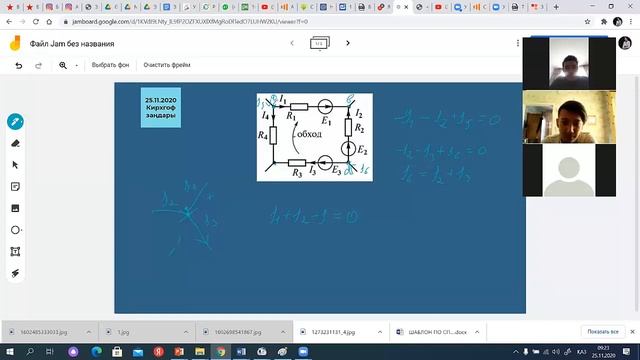The width and height of the screenshot is (640, 360).
Task: Select the '25.11.2020 Кирхгоф заңдары' sticky note
Action: tap(161, 107)
